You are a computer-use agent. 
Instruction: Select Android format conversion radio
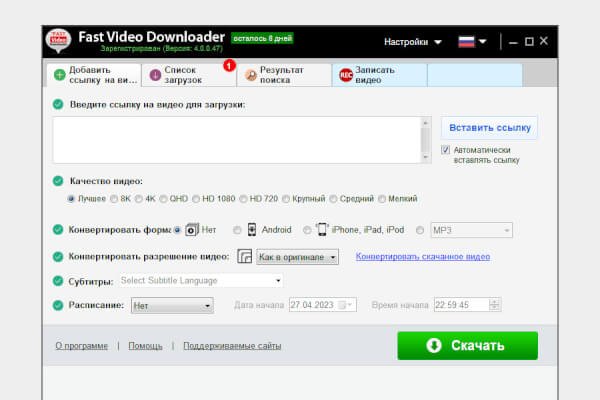pyautogui.click(x=237, y=230)
